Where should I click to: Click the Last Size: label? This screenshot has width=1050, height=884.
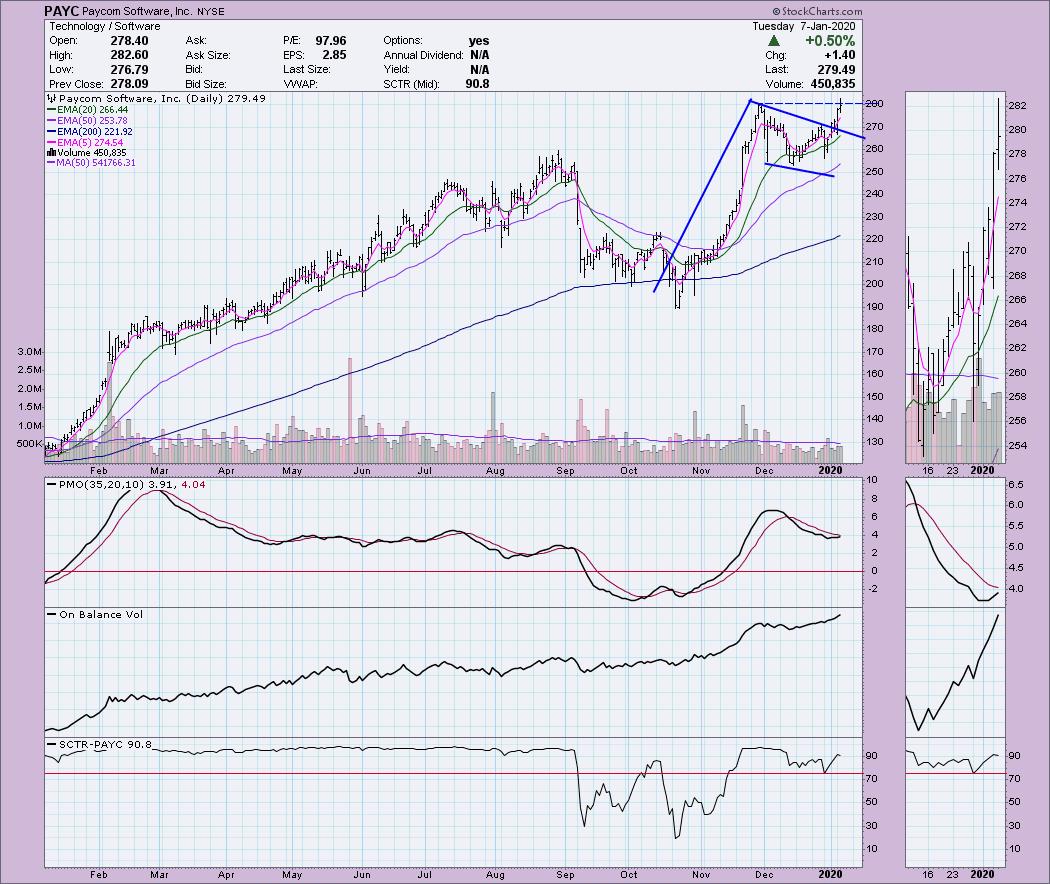[306, 70]
